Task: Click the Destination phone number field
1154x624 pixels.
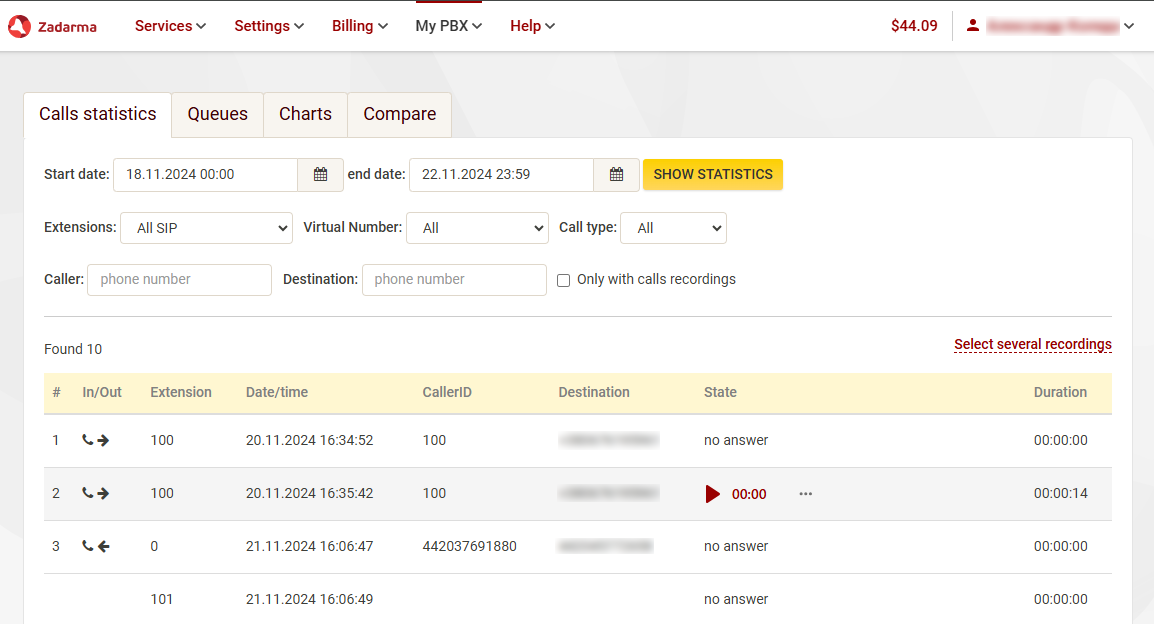Action: click(x=454, y=280)
